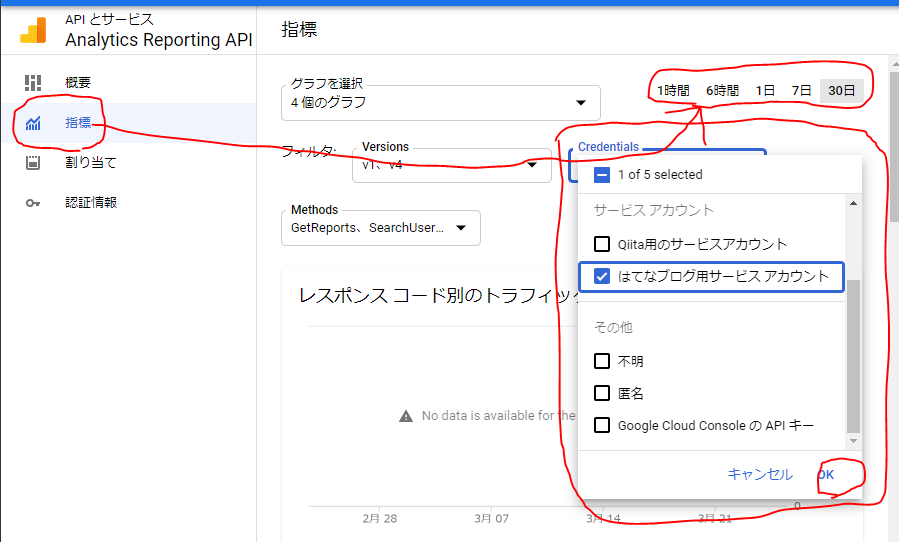Select the 1日 time range
This screenshot has height=542, width=899.
(765, 91)
